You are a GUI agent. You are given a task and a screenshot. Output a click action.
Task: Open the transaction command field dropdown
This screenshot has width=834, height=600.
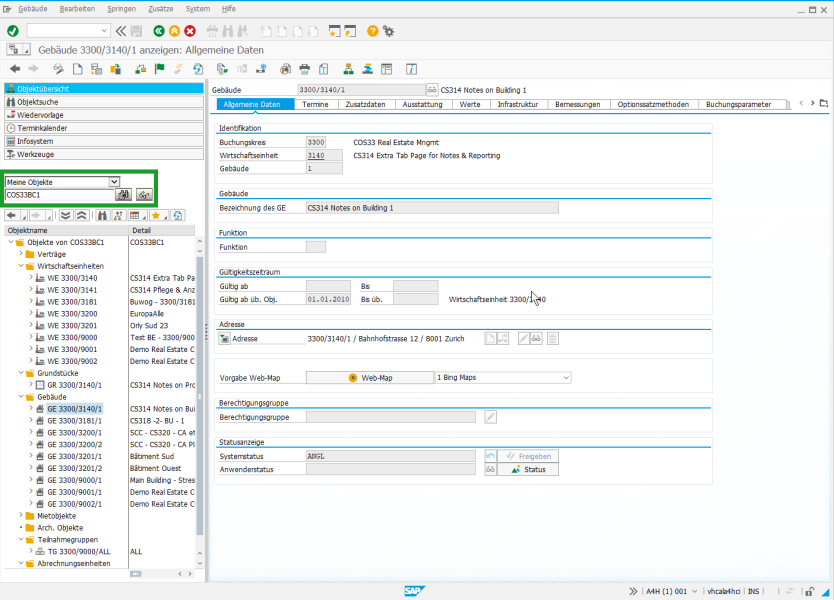point(104,31)
